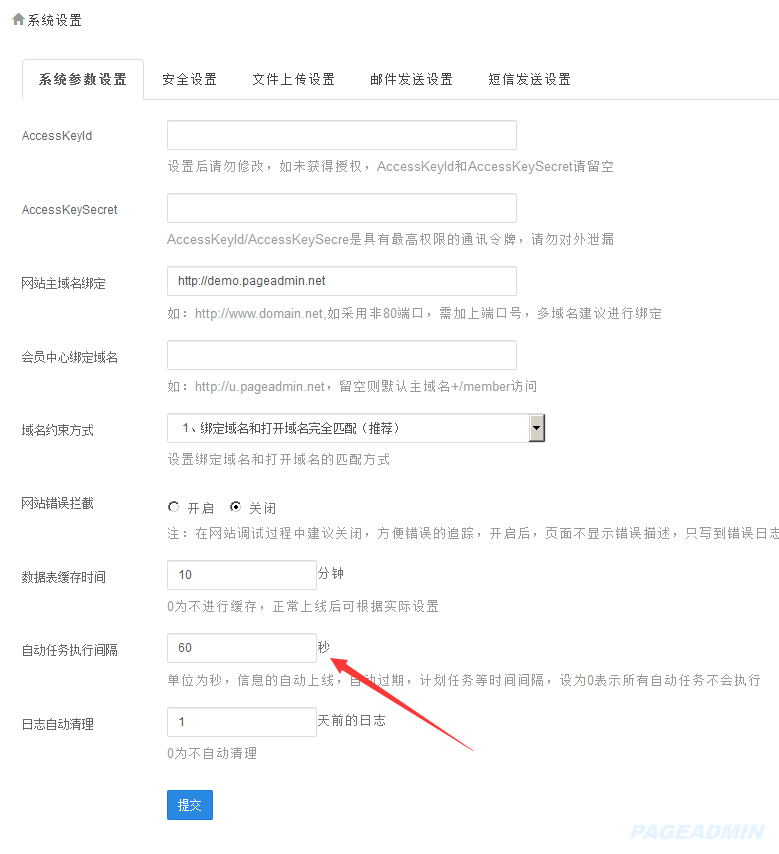Image resolution: width=779 pixels, height=854 pixels.
Task: Click the AccessKeyId input field
Action: [341, 135]
